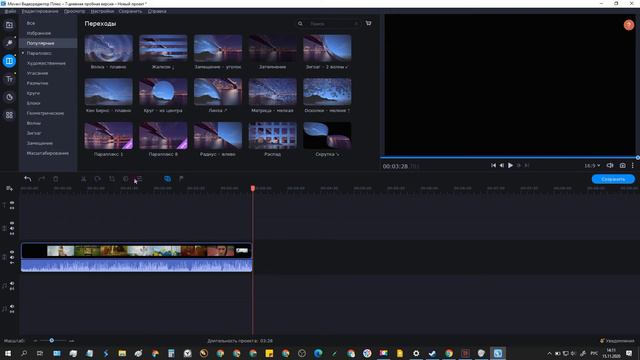Mute the second audio track

click(x=12, y=307)
